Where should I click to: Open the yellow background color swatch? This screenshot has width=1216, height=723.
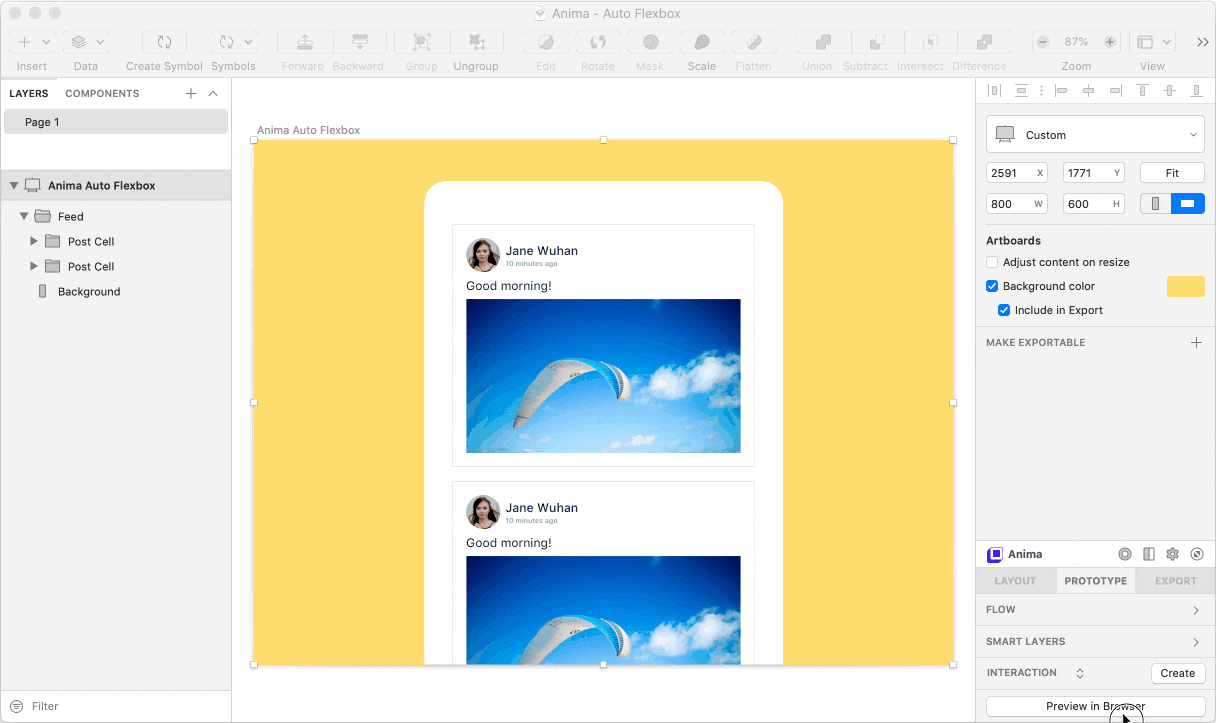(x=1185, y=287)
